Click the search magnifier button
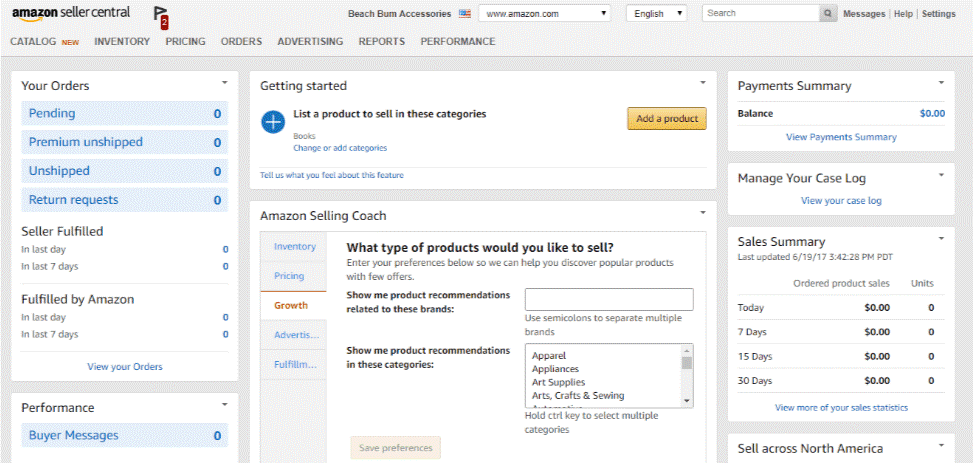The image size is (973, 467). tap(828, 14)
